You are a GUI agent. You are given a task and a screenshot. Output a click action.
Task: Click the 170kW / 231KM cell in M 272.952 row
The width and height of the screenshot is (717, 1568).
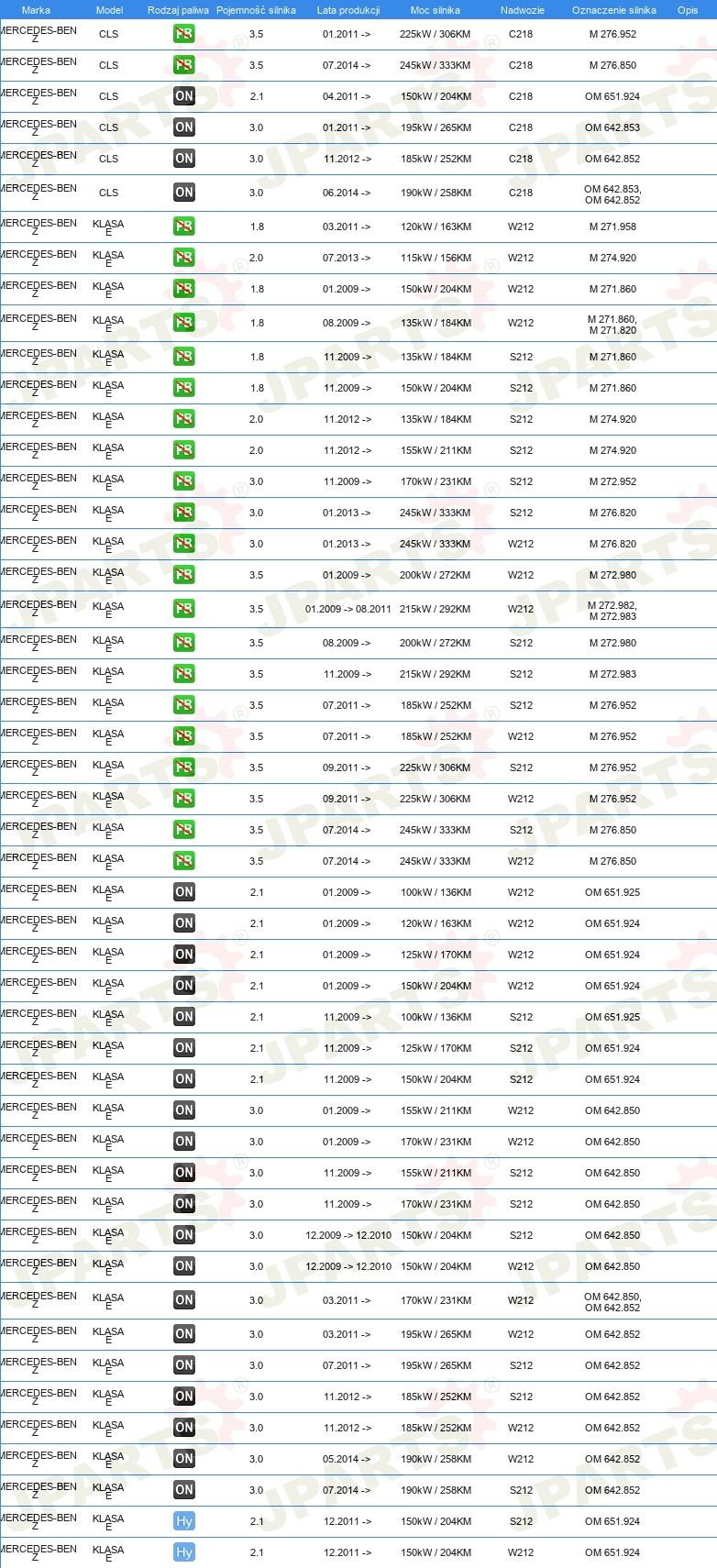coord(436,481)
